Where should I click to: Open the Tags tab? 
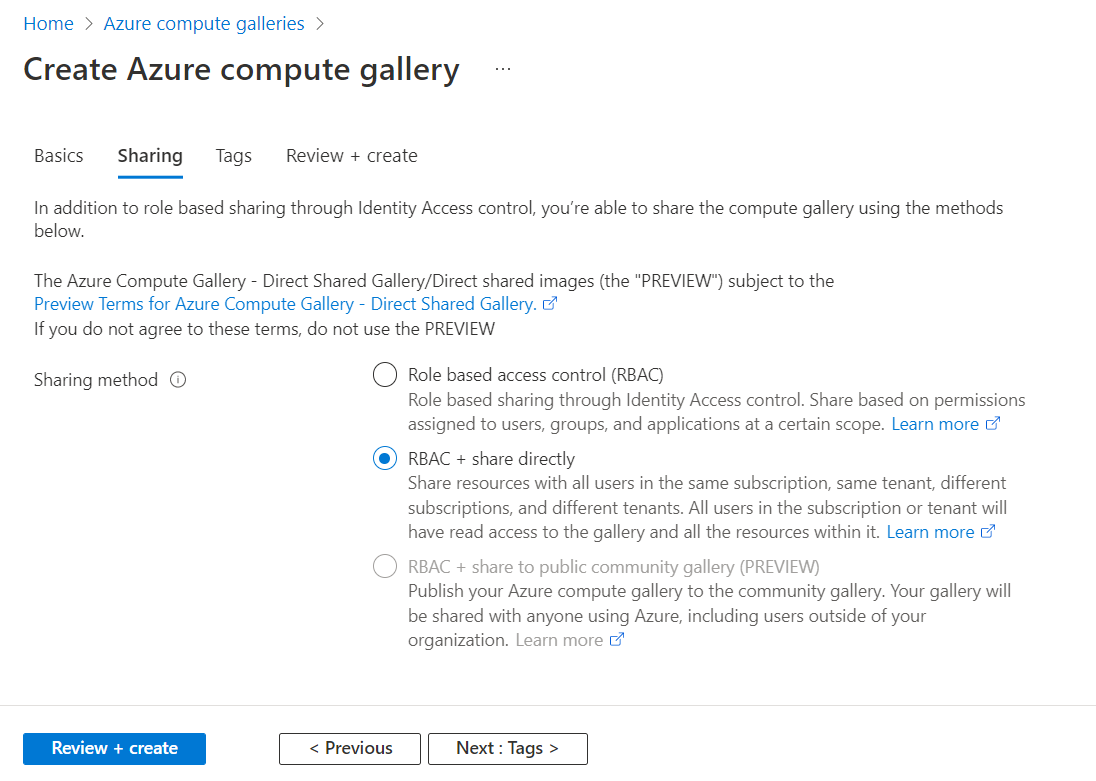coord(233,156)
